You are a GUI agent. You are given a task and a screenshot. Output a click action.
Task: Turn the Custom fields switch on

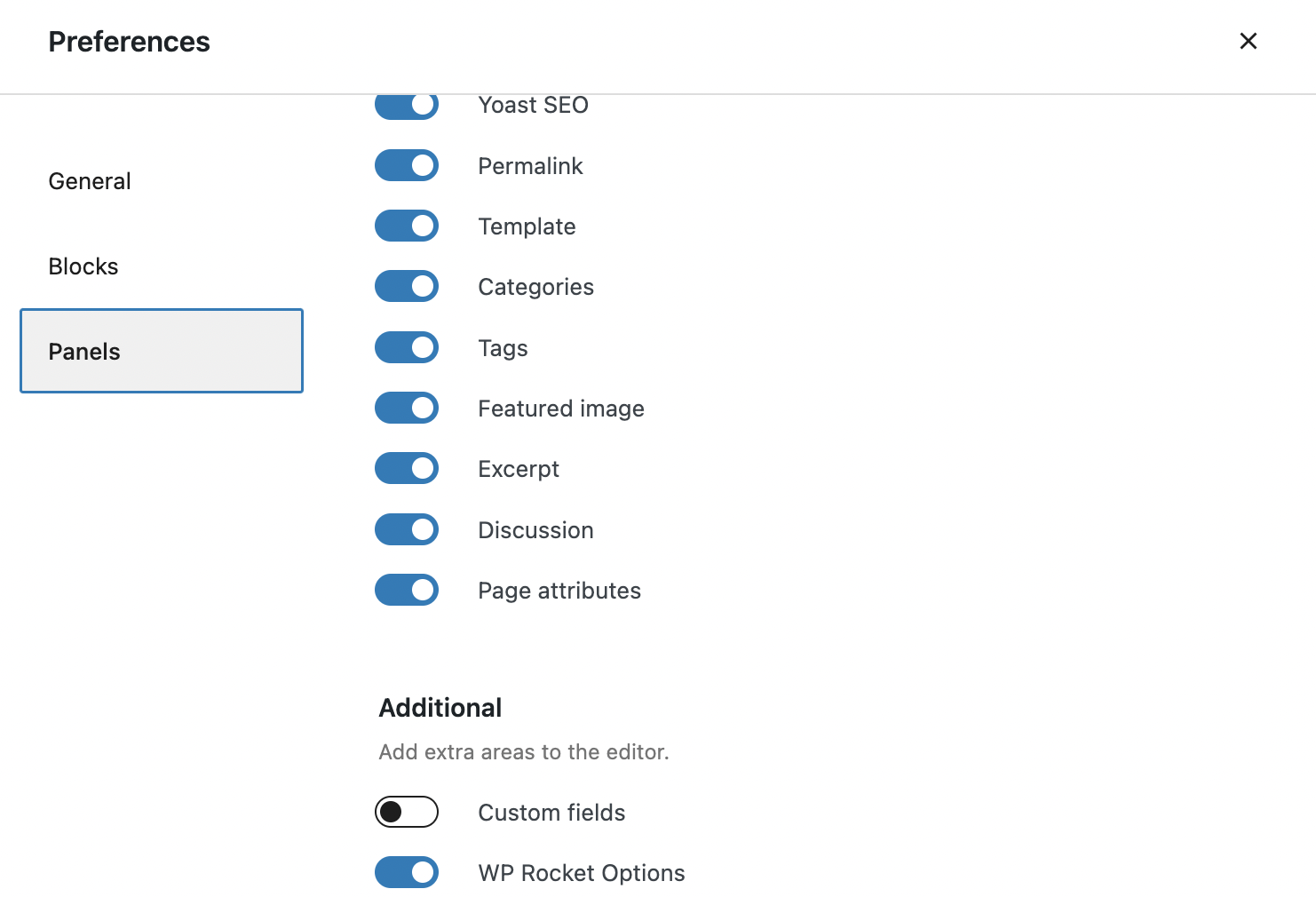point(406,812)
